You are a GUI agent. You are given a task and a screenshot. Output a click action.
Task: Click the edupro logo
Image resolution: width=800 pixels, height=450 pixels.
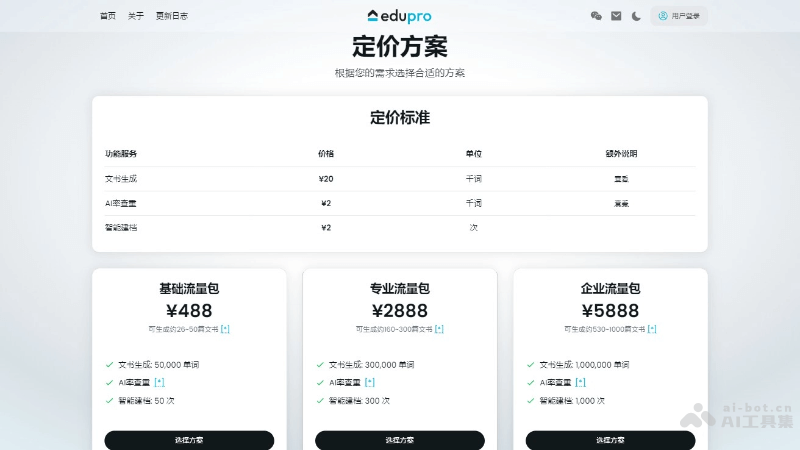coord(400,16)
